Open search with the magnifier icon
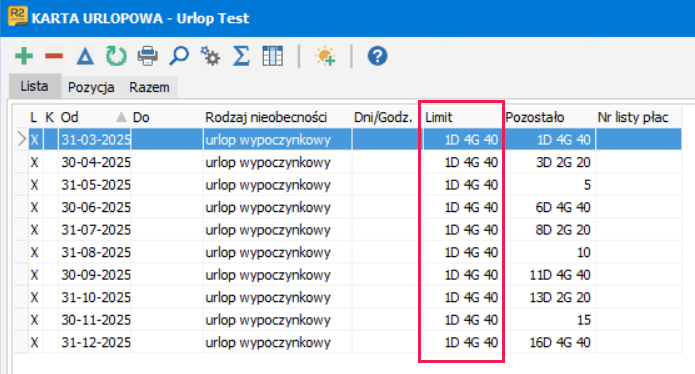This screenshot has height=374, width=695. click(179, 56)
